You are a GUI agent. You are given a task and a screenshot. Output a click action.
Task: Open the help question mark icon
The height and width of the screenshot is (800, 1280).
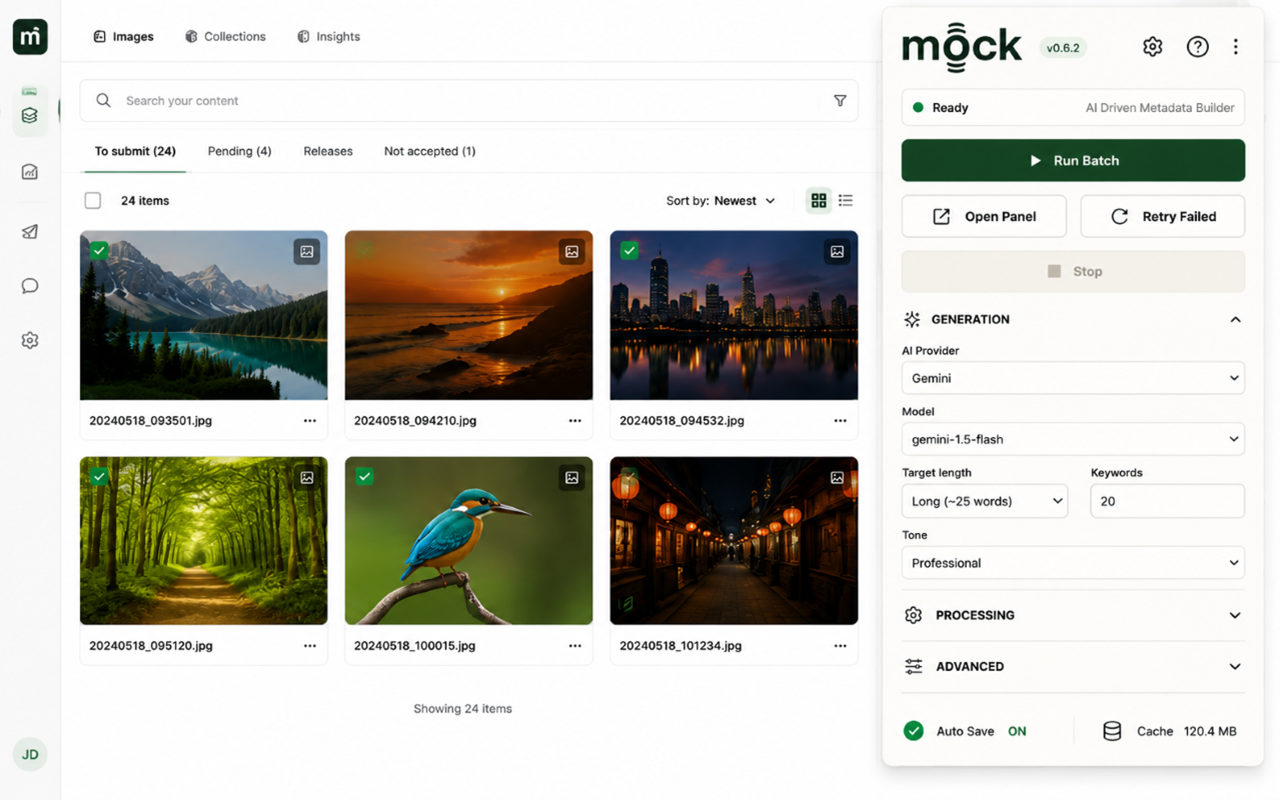pyautogui.click(x=1197, y=47)
